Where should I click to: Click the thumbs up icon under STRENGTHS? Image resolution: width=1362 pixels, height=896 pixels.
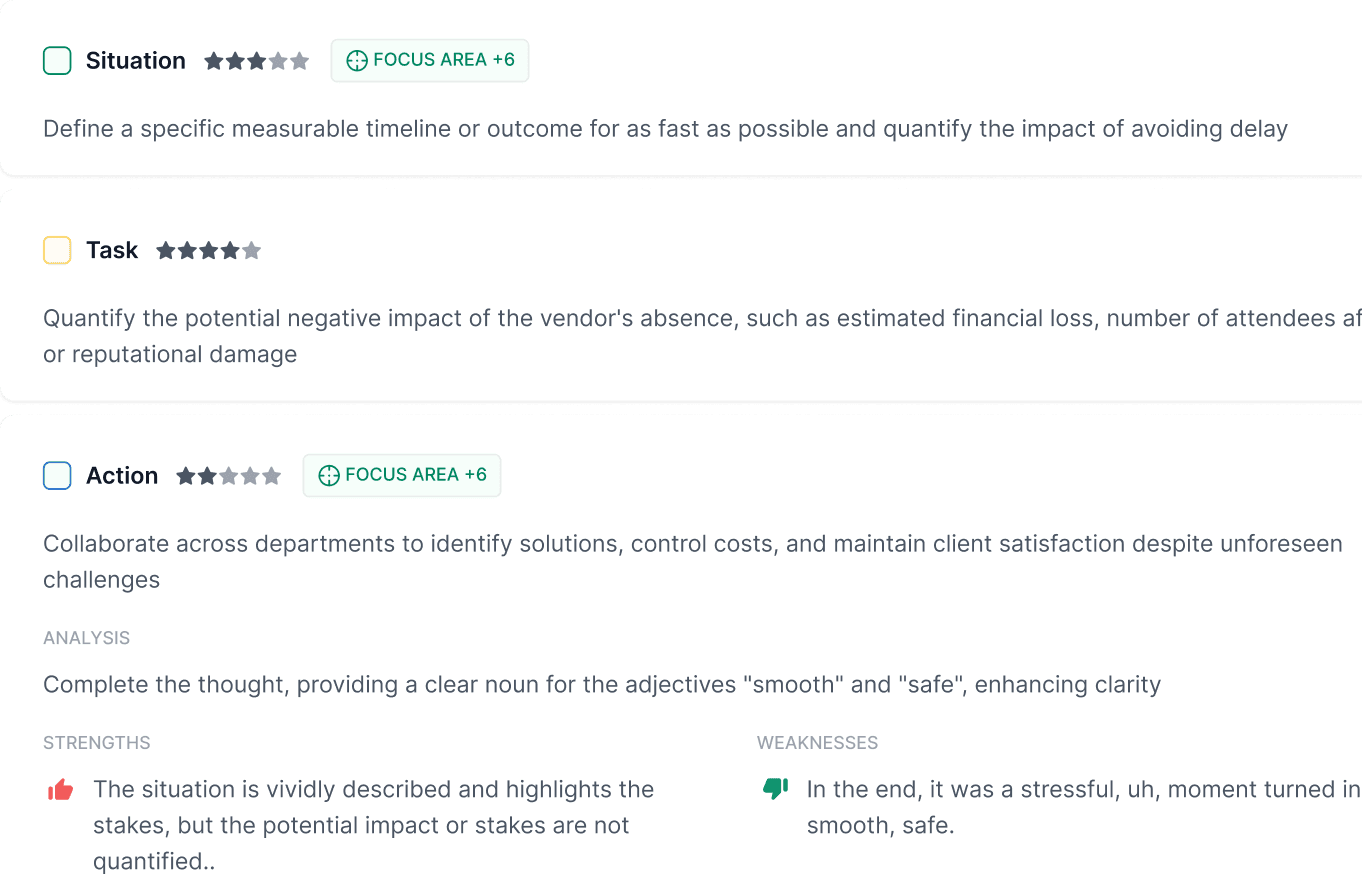tap(62, 789)
